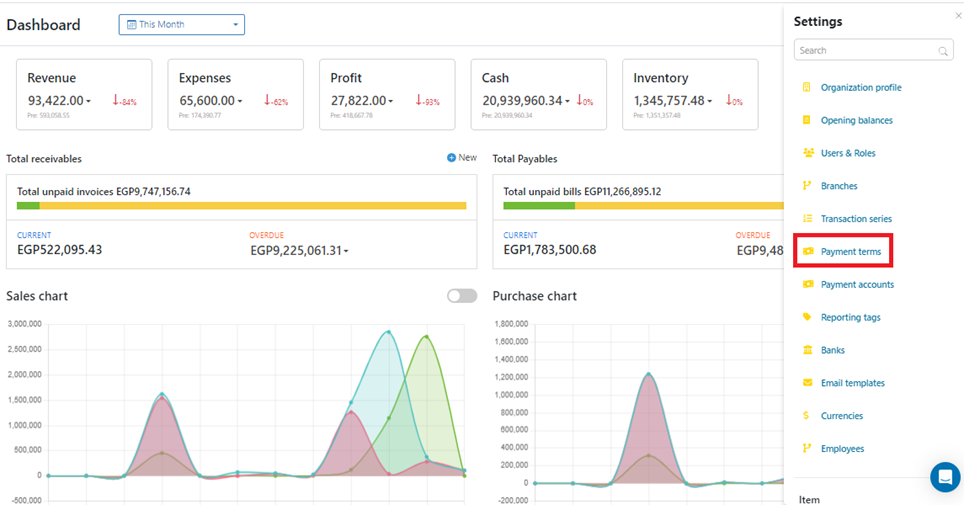Click the Currencies dollar sign icon
Screen dimensions: 964x505
(807, 416)
